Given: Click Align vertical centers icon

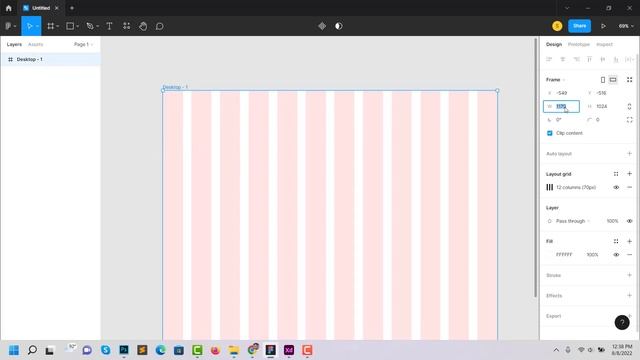Looking at the screenshot, I should 602,60.
